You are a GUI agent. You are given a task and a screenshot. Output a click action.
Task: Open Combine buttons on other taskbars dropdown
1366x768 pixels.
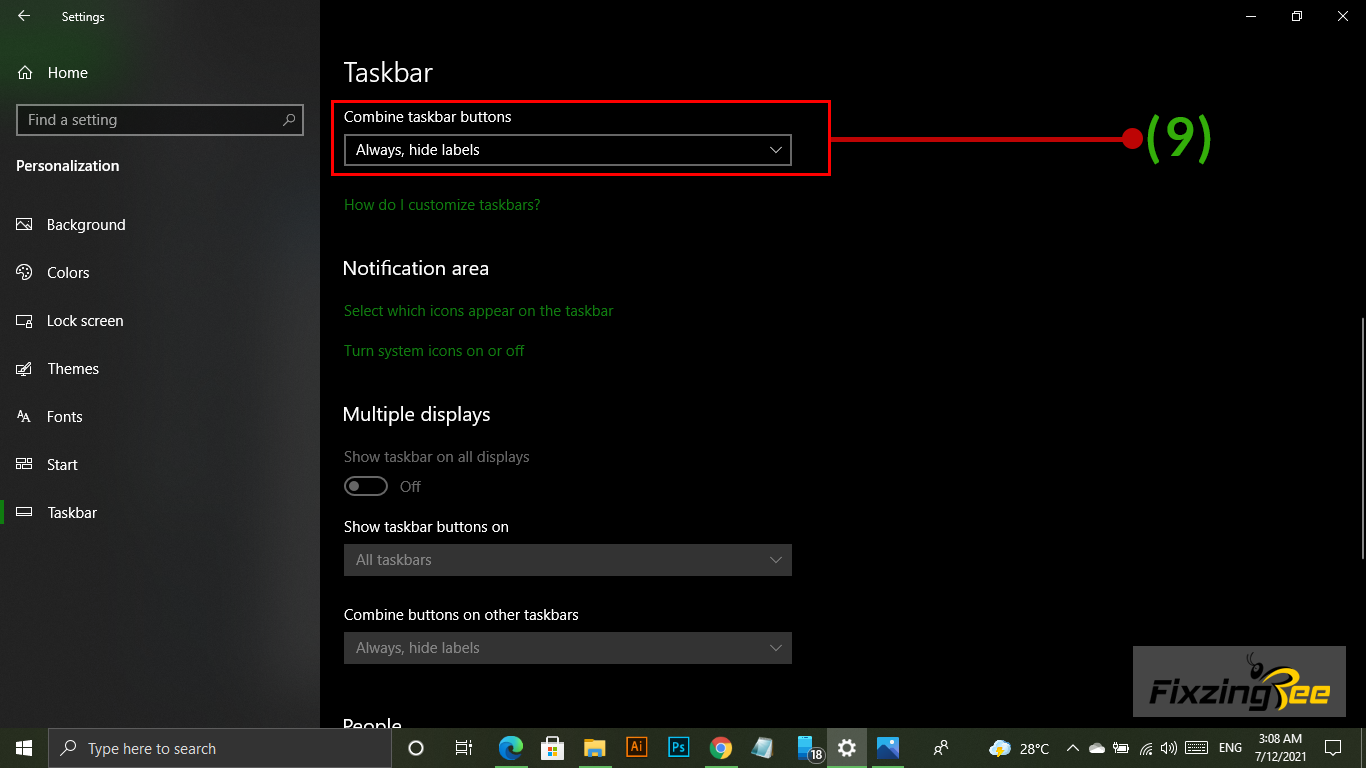point(567,648)
